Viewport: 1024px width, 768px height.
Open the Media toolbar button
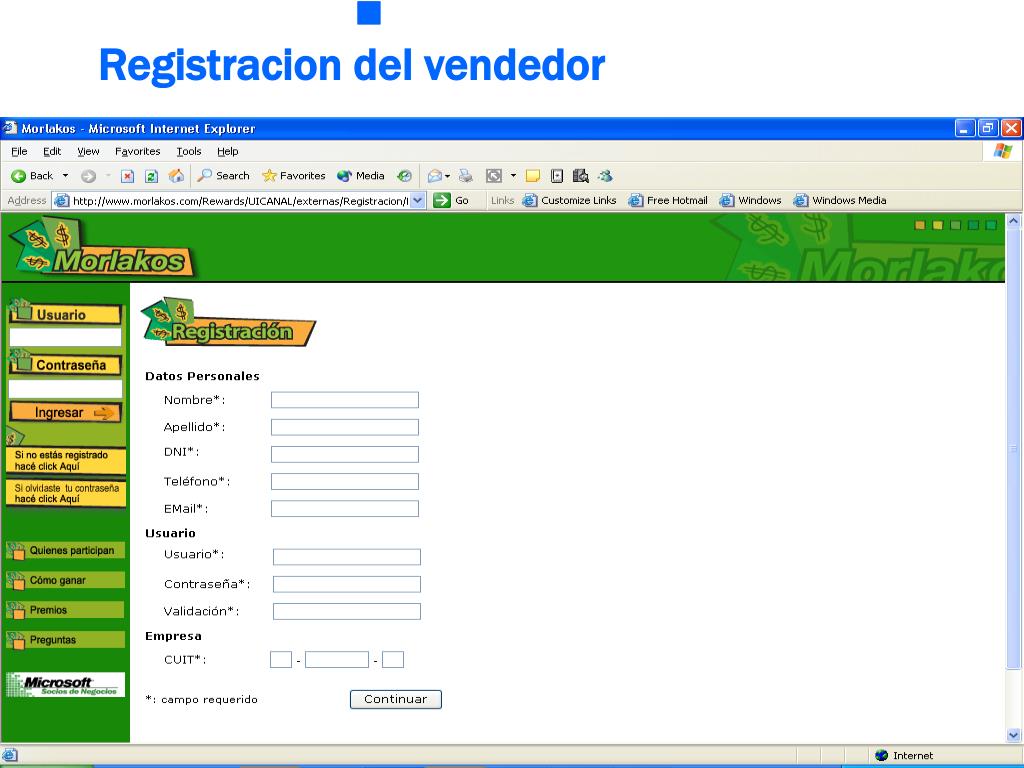point(360,176)
